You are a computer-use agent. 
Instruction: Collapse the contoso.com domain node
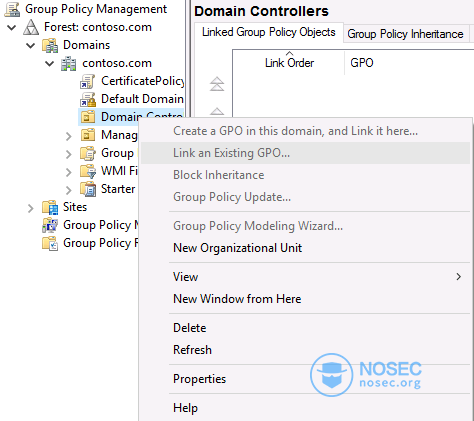click(50, 63)
